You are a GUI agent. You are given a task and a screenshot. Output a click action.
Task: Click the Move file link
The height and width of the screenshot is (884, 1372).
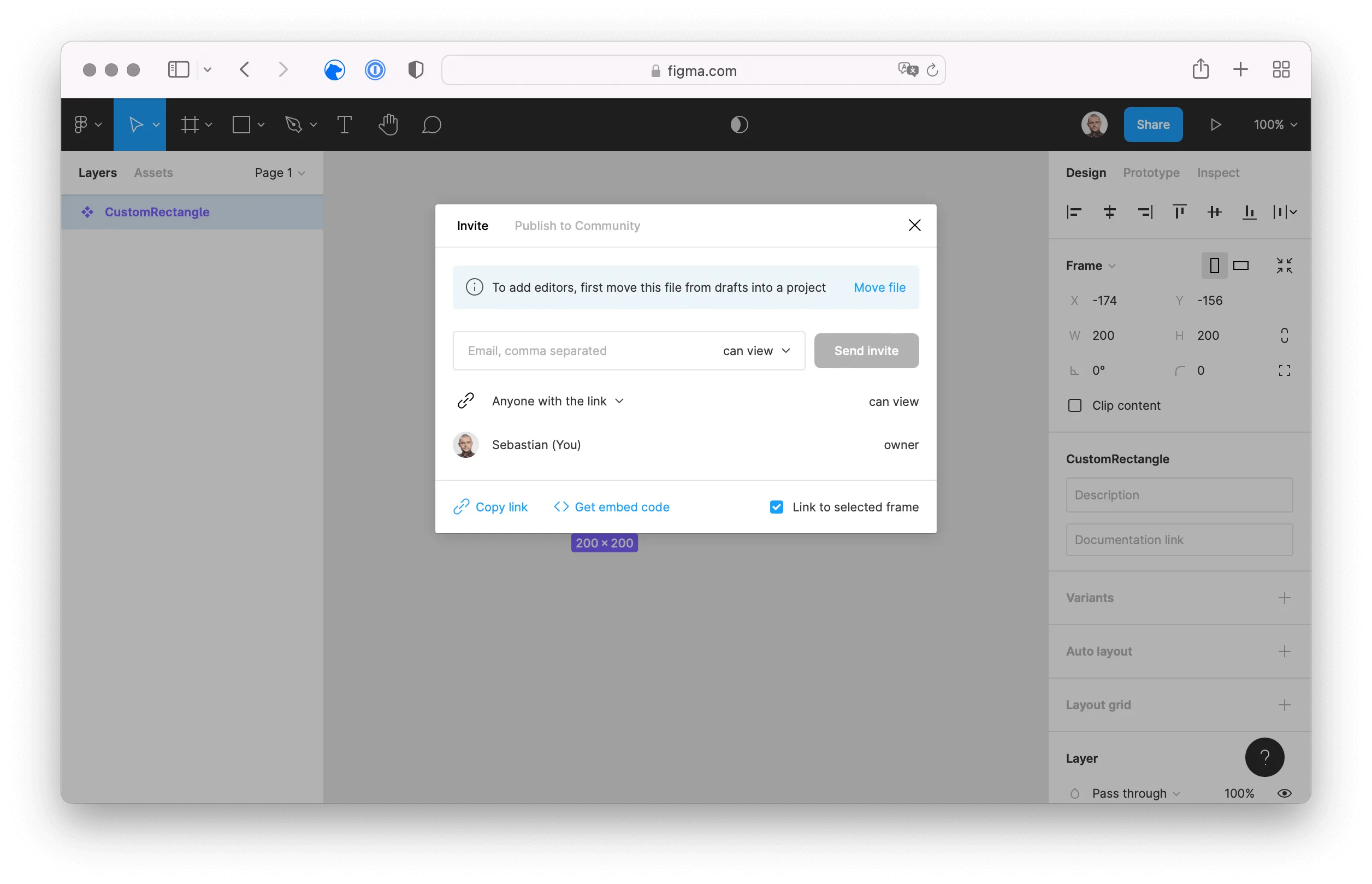click(x=879, y=287)
